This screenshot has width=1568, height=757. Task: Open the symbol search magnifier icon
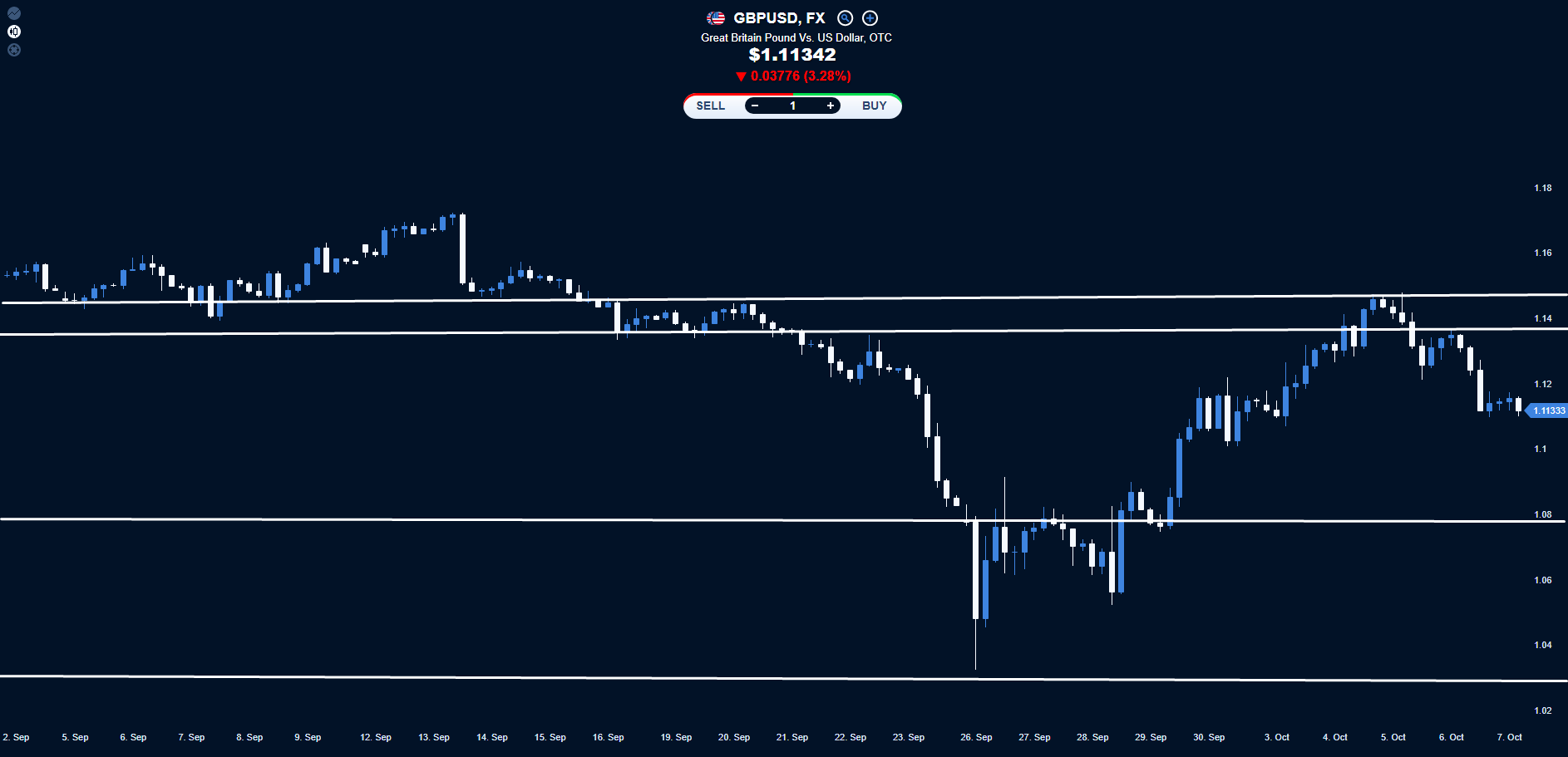pyautogui.click(x=845, y=18)
